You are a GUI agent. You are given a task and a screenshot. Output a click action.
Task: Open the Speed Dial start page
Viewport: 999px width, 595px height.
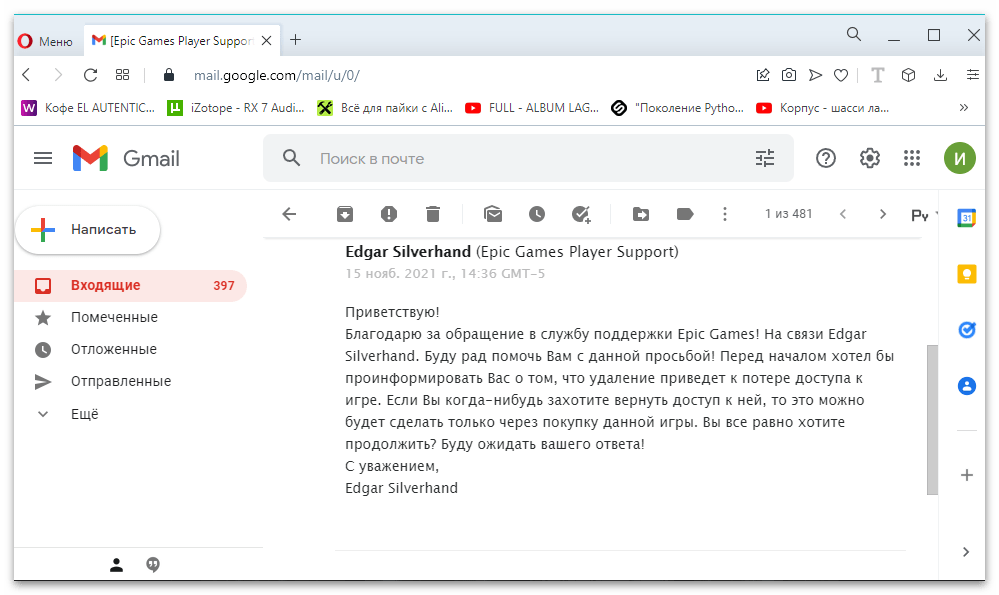point(122,75)
